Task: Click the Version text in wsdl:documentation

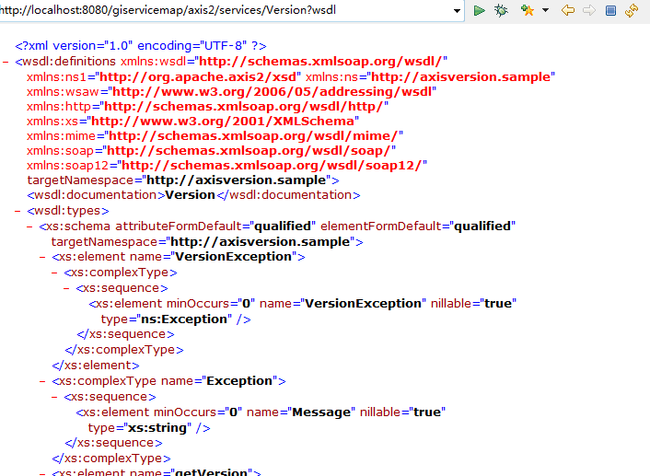Action: click(x=190, y=195)
